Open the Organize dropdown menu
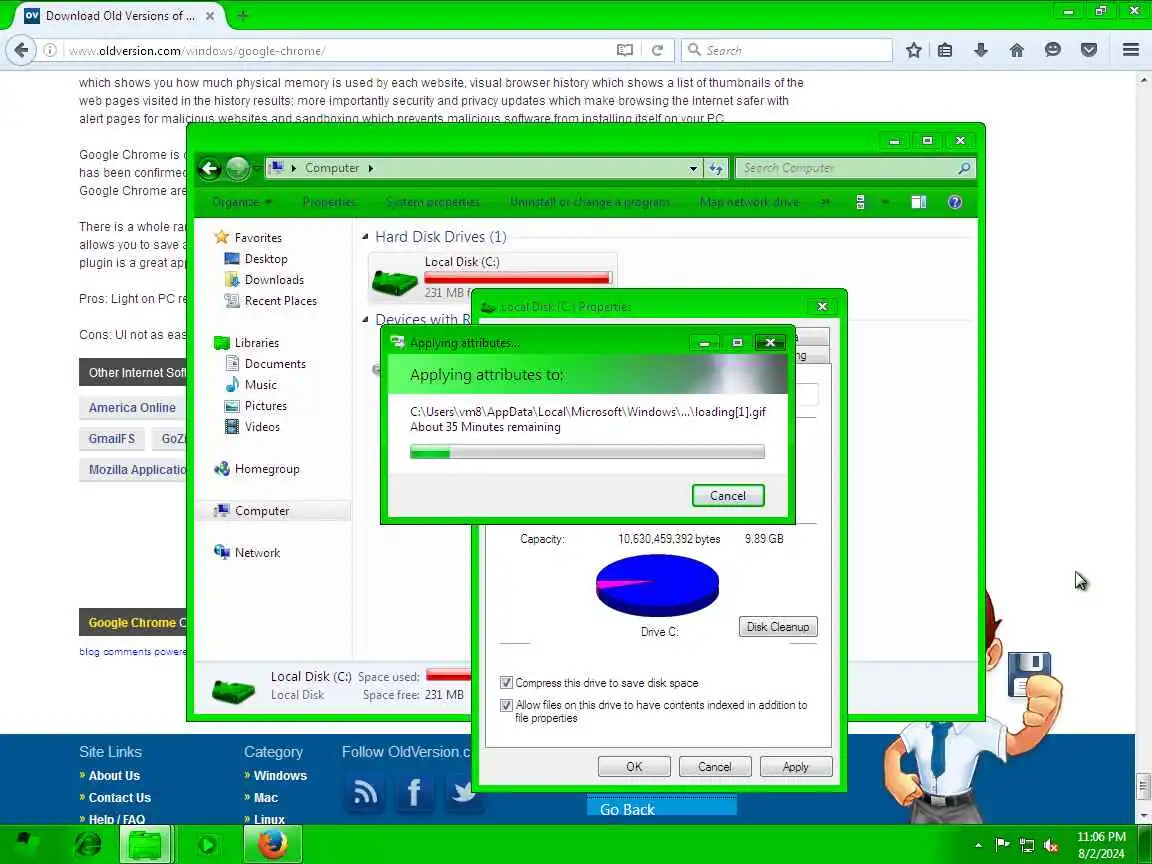The height and width of the screenshot is (864, 1152). (x=242, y=202)
